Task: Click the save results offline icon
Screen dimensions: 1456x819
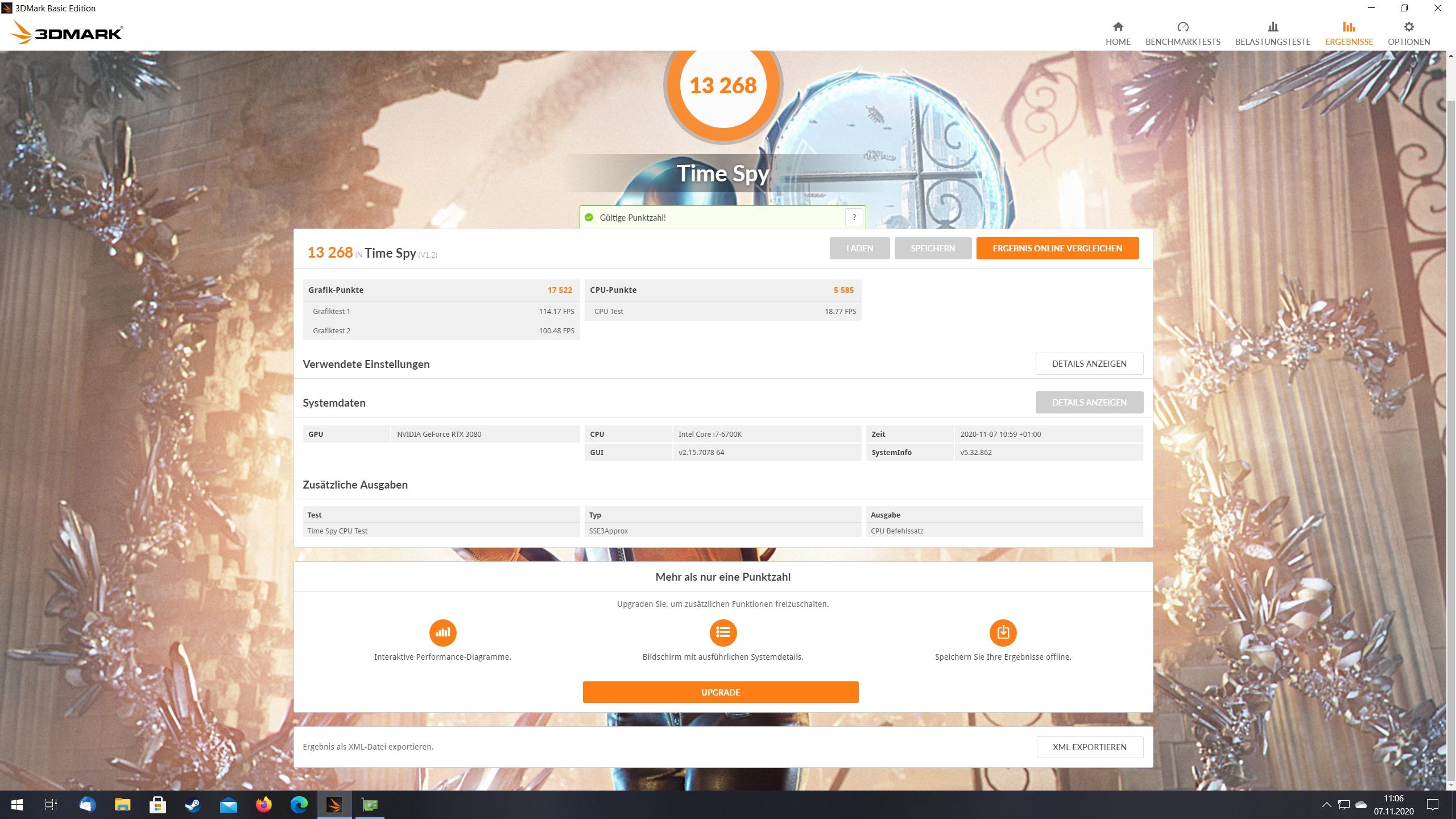Action: (x=1003, y=633)
